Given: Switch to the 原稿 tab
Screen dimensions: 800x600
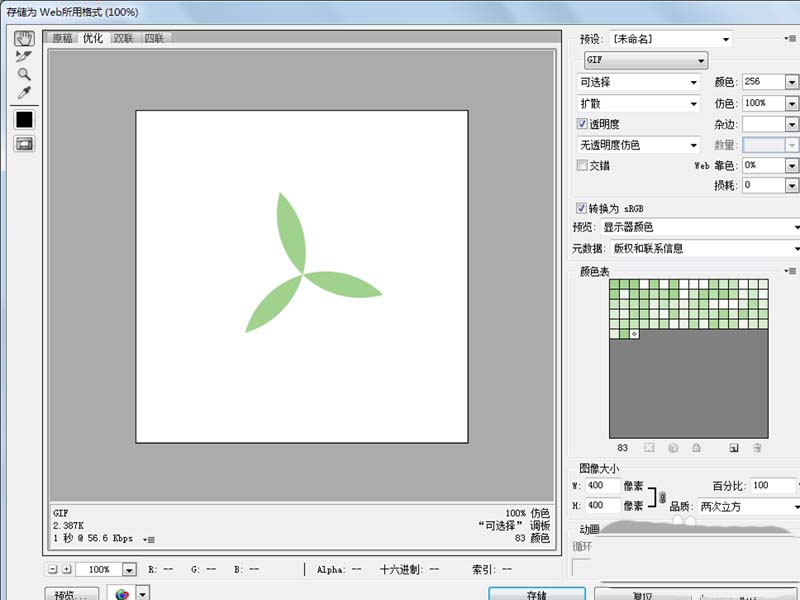Looking at the screenshot, I should (63, 38).
